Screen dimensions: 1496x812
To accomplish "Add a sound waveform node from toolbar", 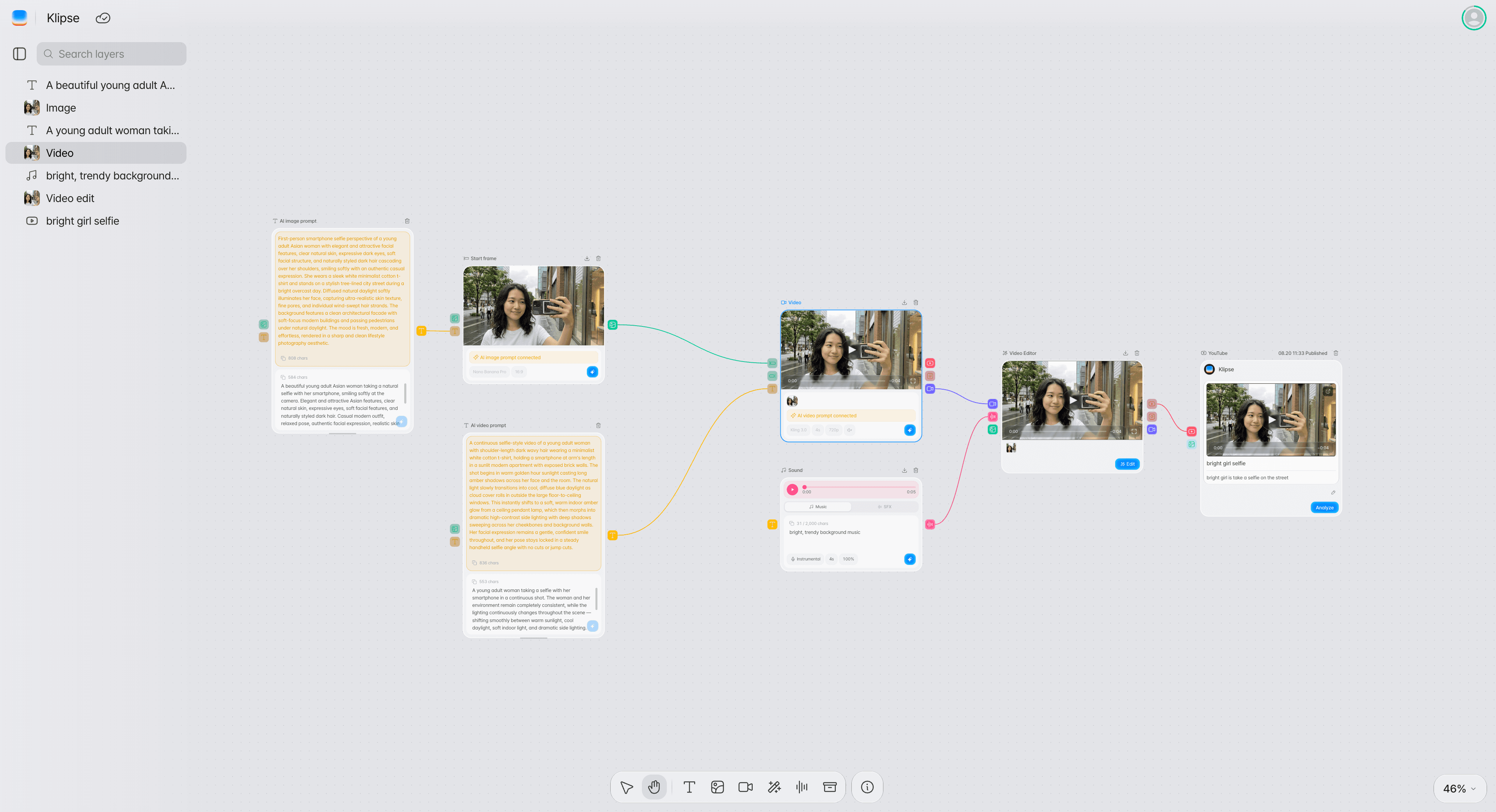I will coord(802,787).
